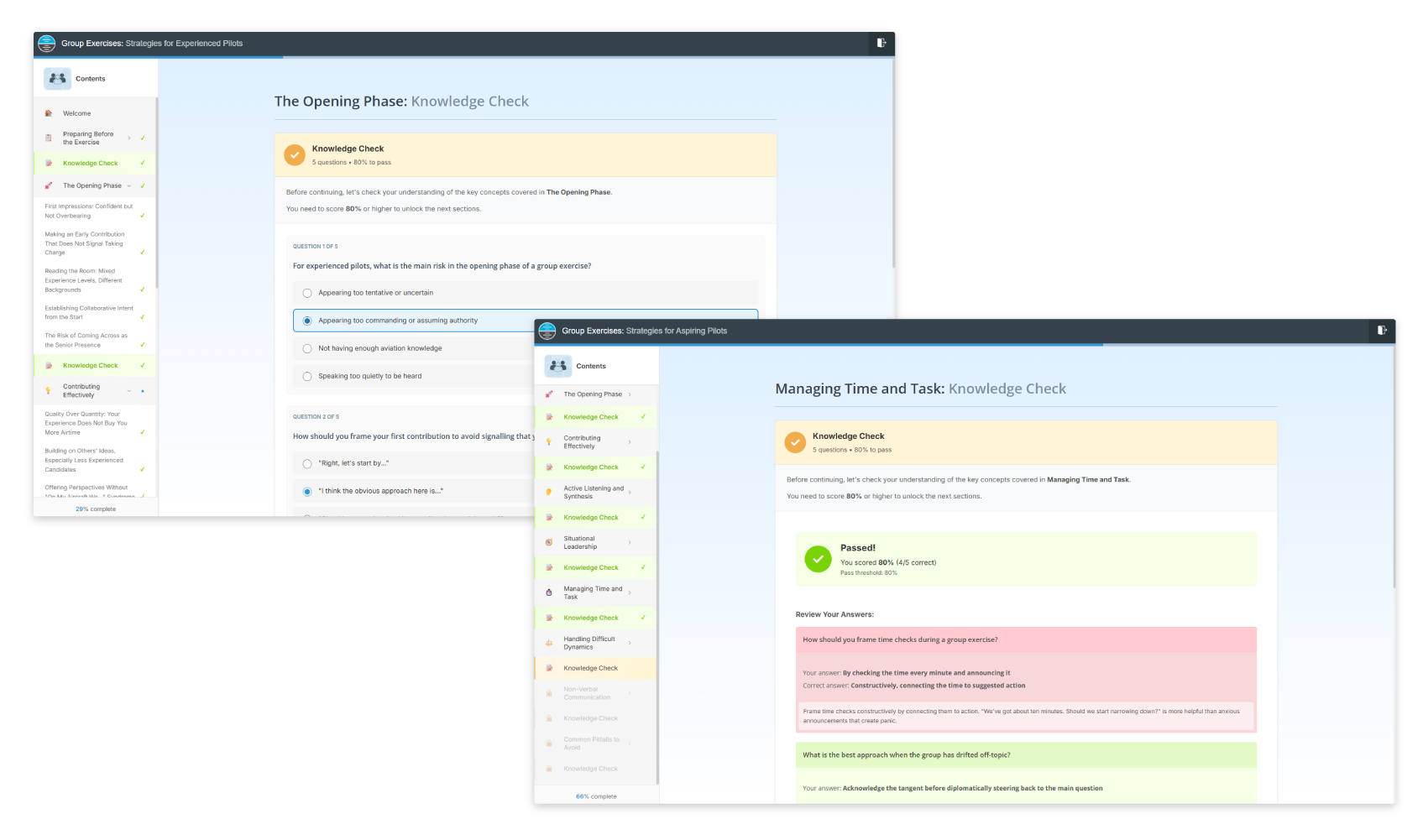
Task: Select the "Right, let's start by..." answer
Action: 307,463
